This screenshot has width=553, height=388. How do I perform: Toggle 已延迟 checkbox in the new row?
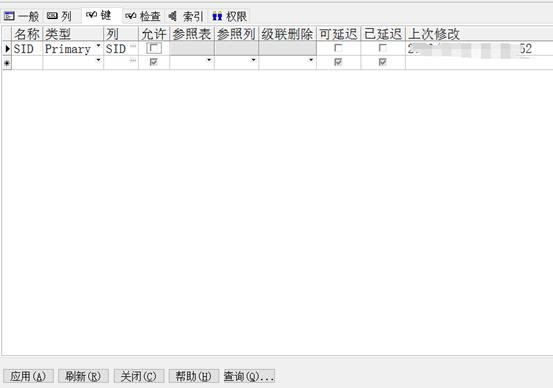[383, 62]
